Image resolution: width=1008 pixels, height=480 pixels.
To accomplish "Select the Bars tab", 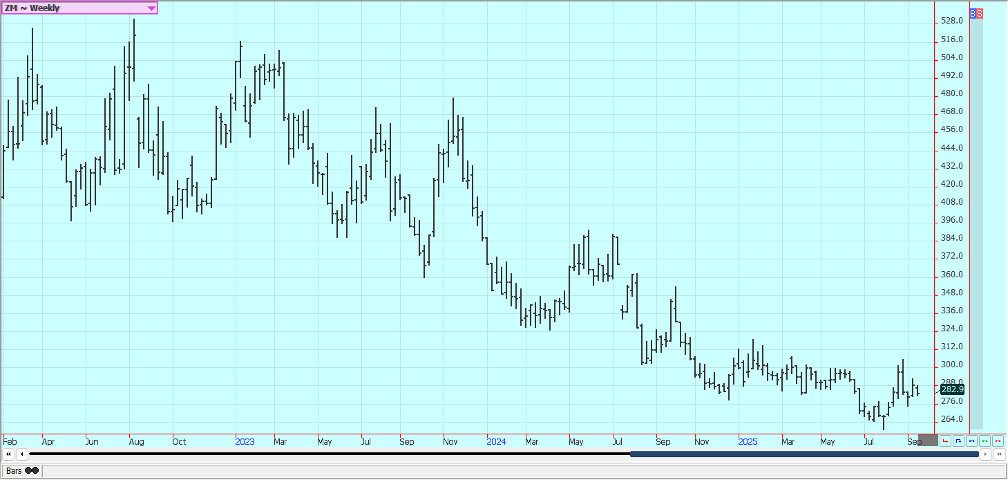I will pyautogui.click(x=22, y=470).
